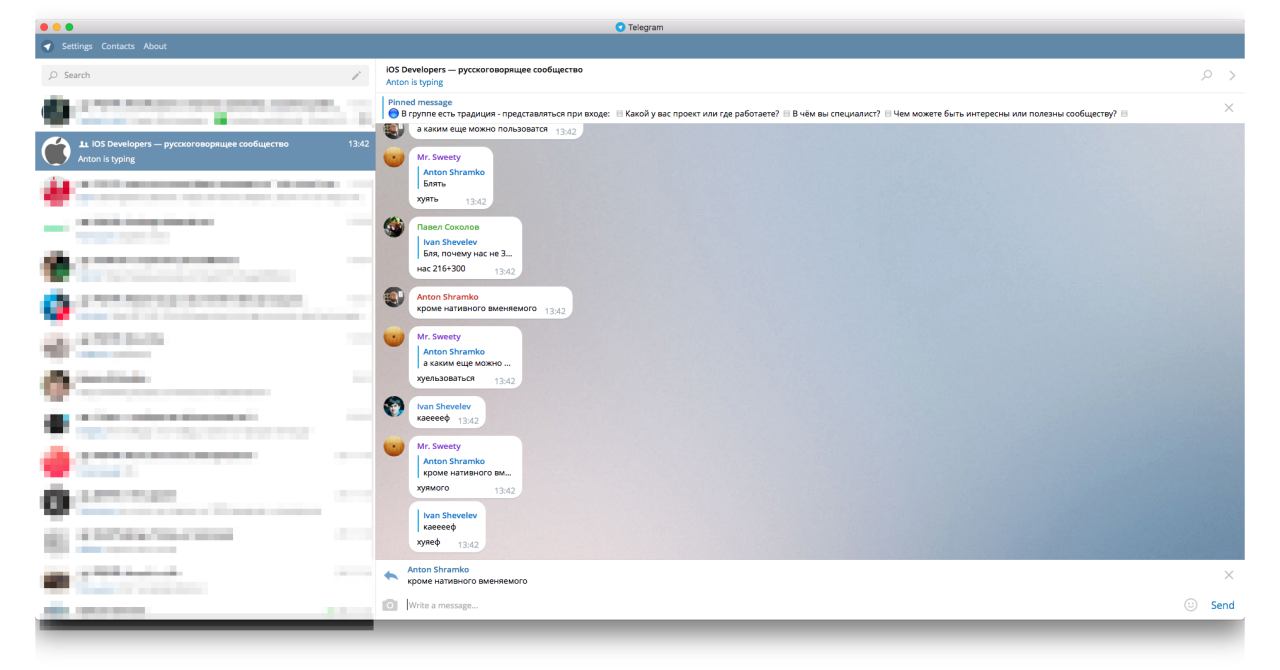The height and width of the screenshot is (670, 1280).
Task: Click Ivan Shevelev's avatar beside 'каеееф'
Action: pos(394,406)
